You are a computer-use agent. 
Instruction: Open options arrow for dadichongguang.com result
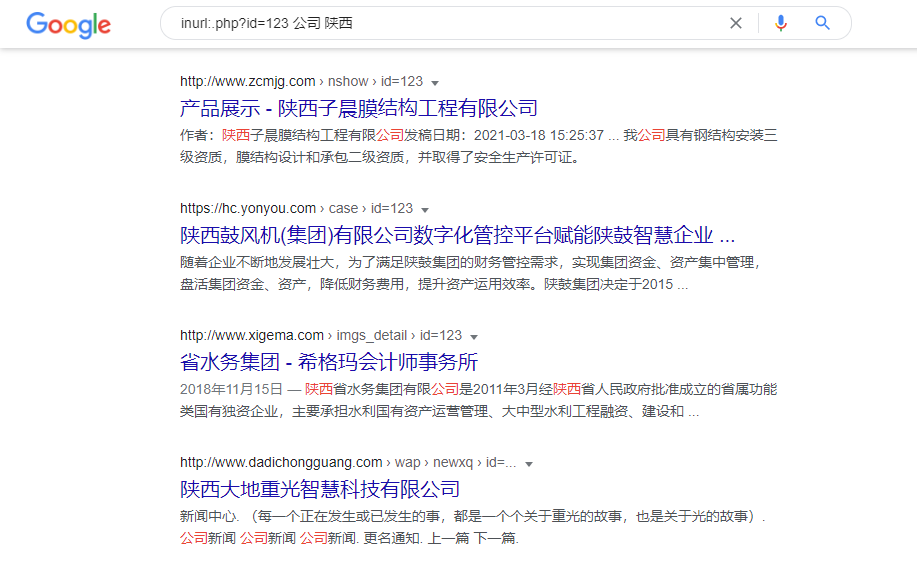[529, 464]
